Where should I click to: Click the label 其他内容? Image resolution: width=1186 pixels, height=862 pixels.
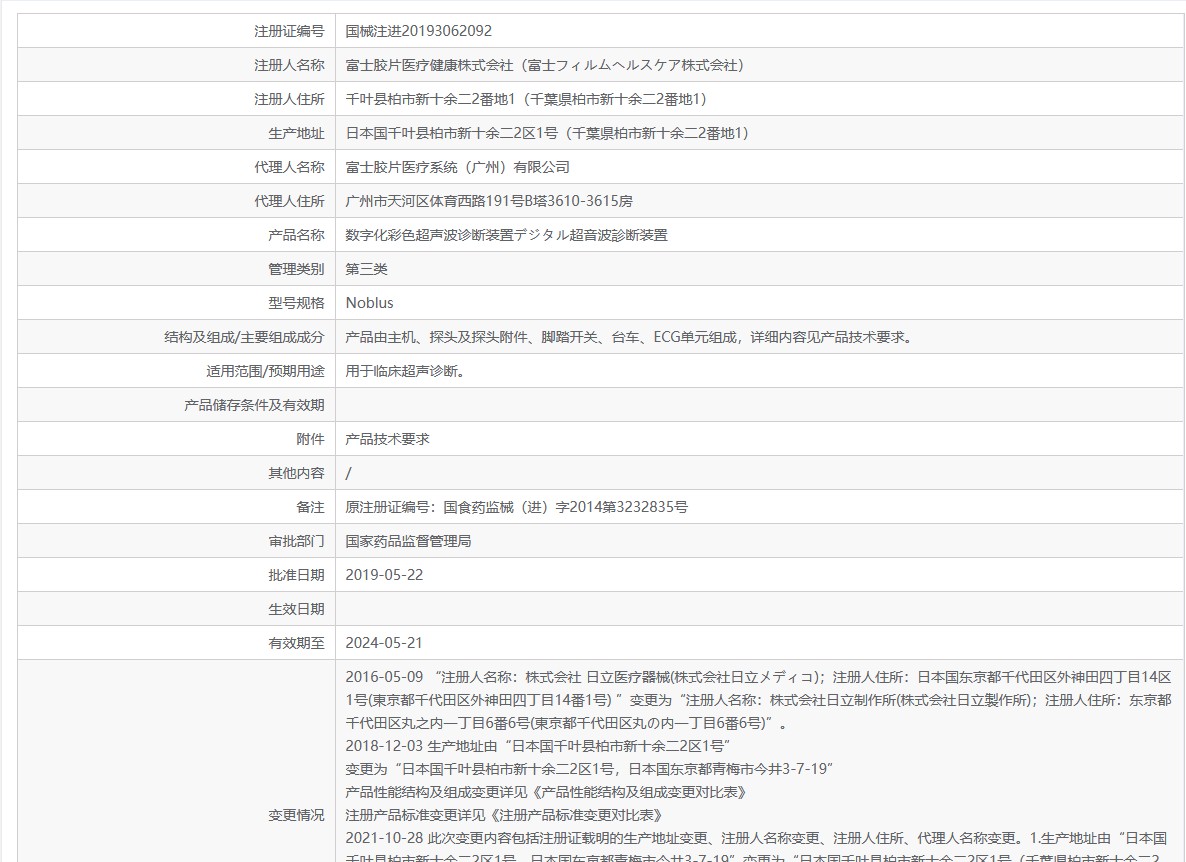point(296,473)
